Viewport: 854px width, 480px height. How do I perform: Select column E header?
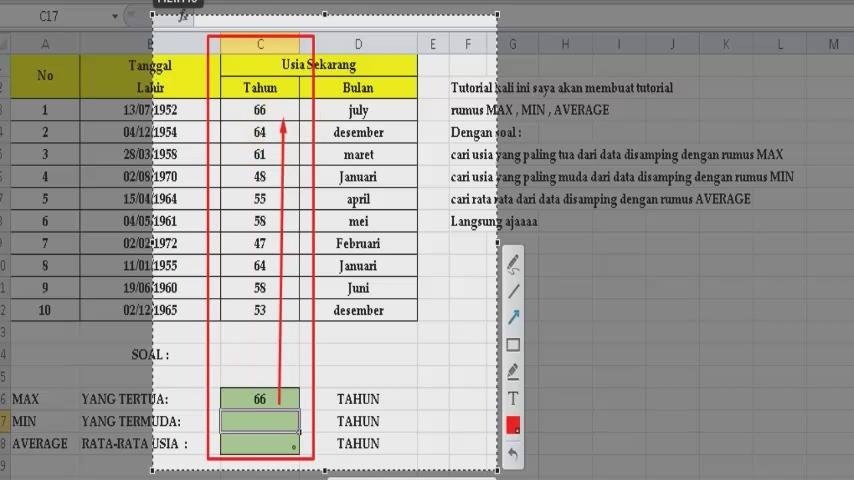pos(433,44)
